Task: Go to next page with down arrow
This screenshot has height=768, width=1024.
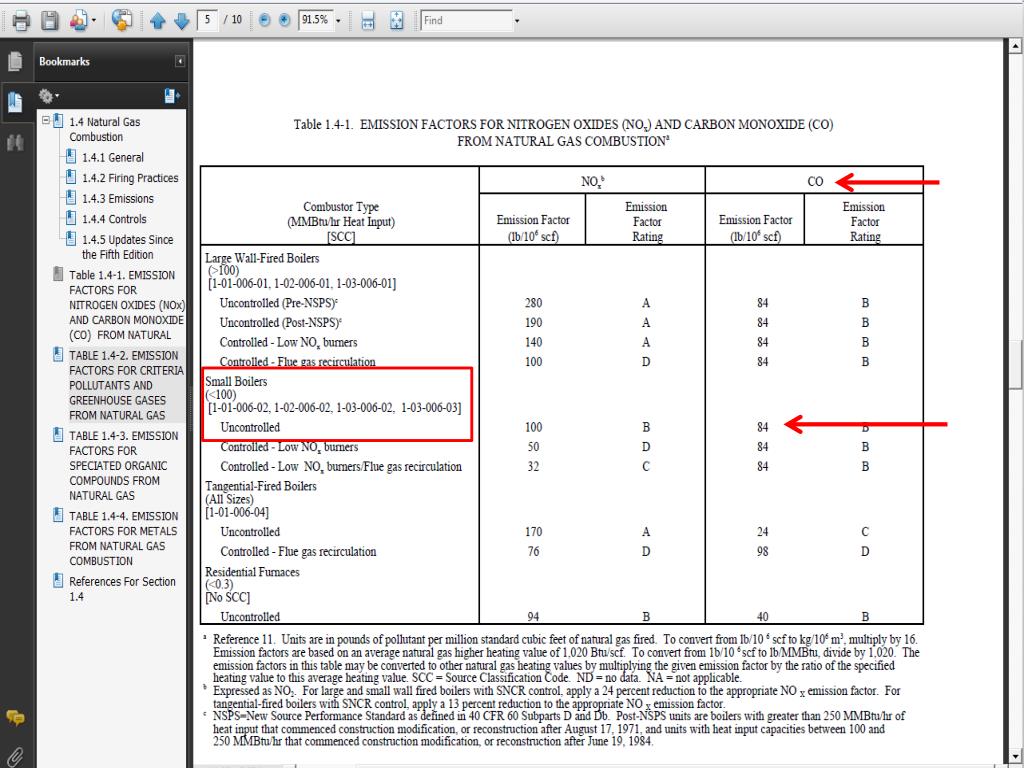Action: (x=181, y=21)
